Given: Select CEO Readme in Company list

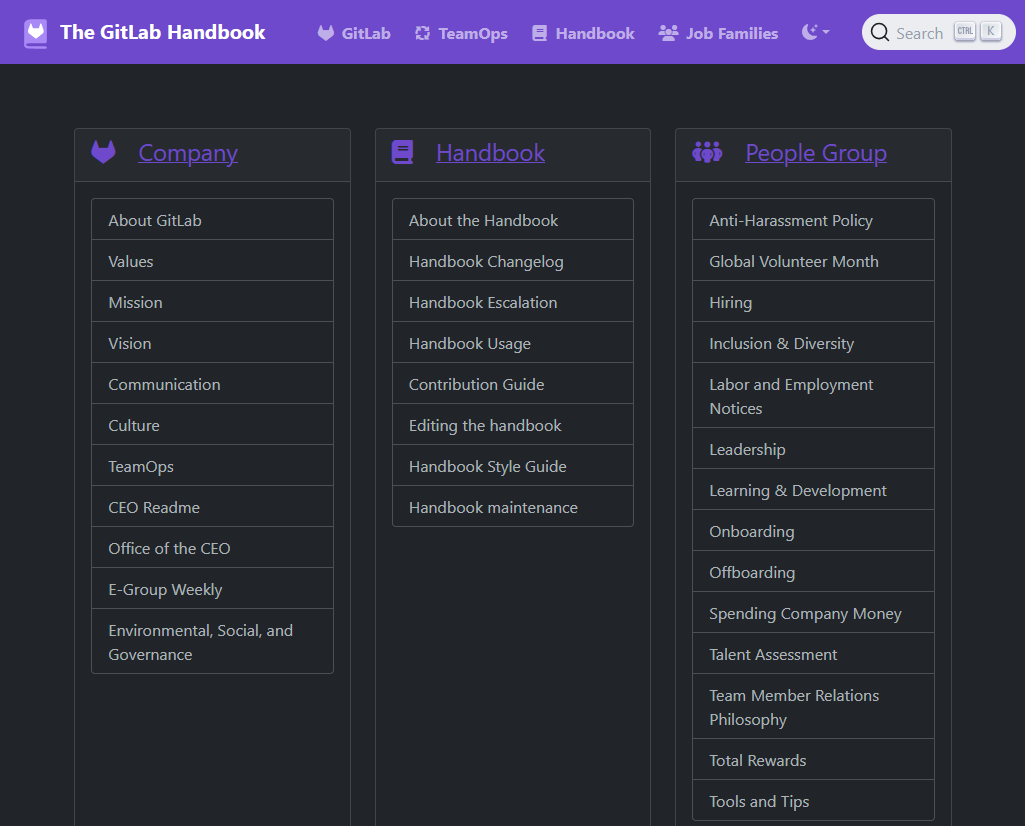Looking at the screenshot, I should (x=154, y=507).
